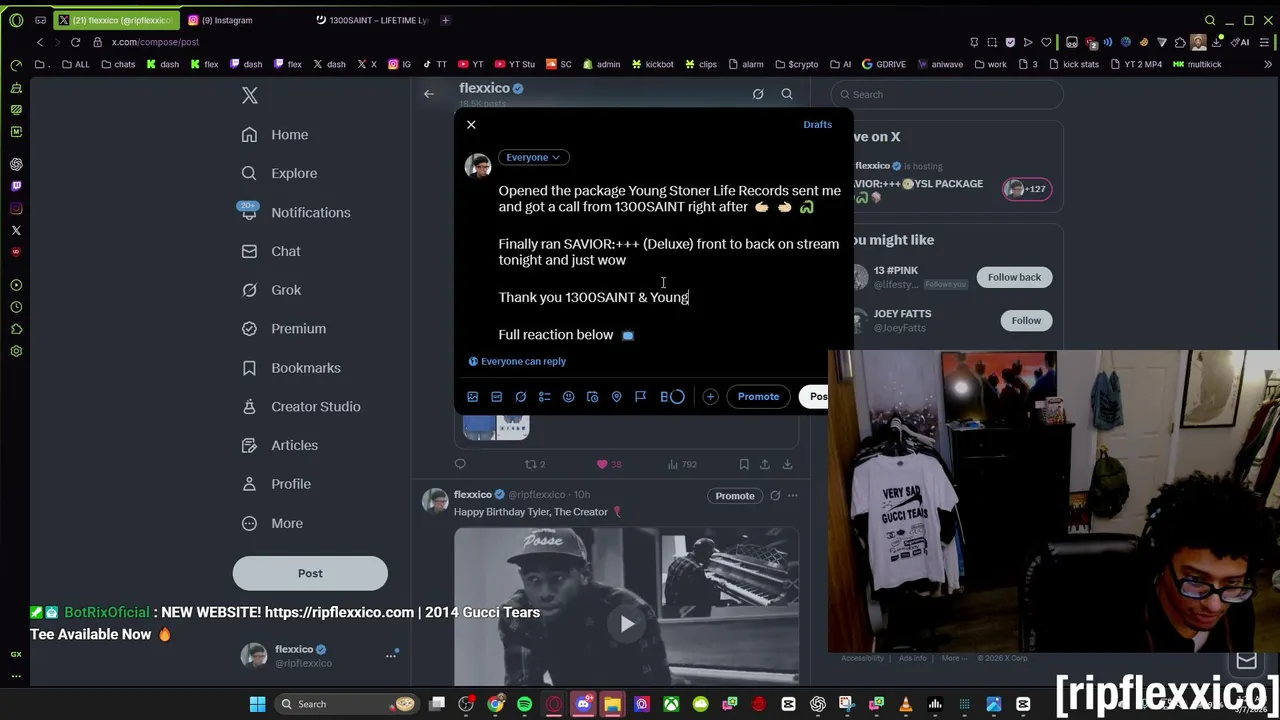Go to Profile in the X sidebar

pyautogui.click(x=276, y=484)
